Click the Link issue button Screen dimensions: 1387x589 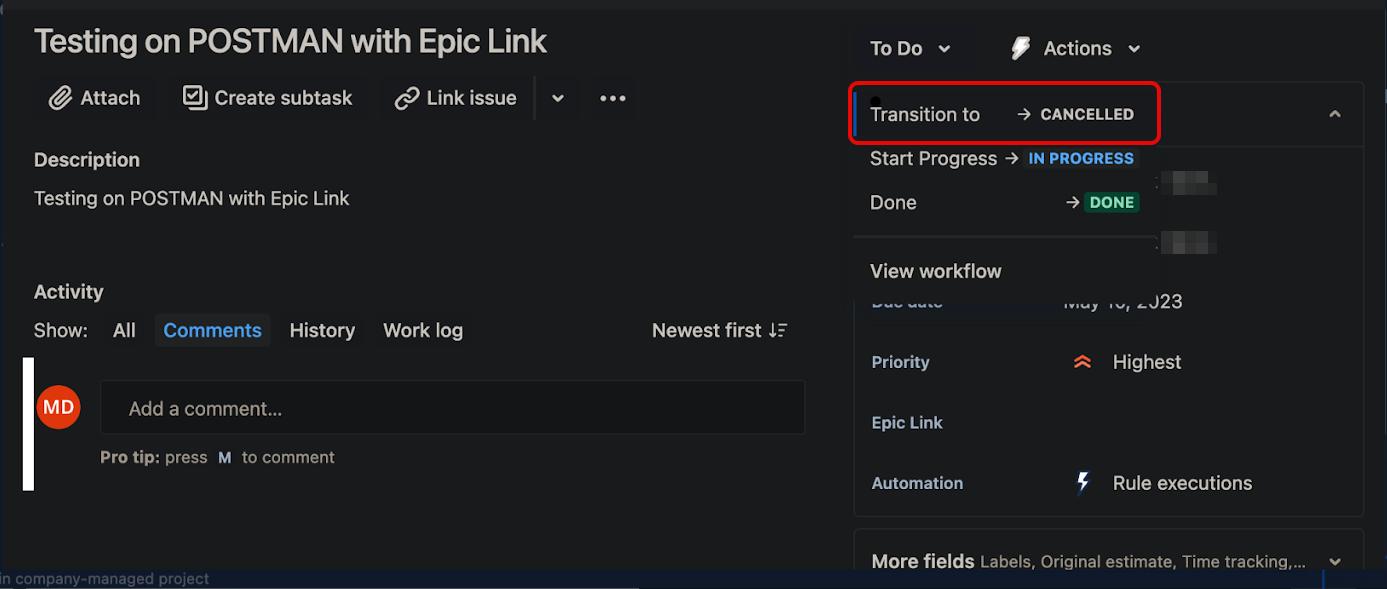coord(455,98)
